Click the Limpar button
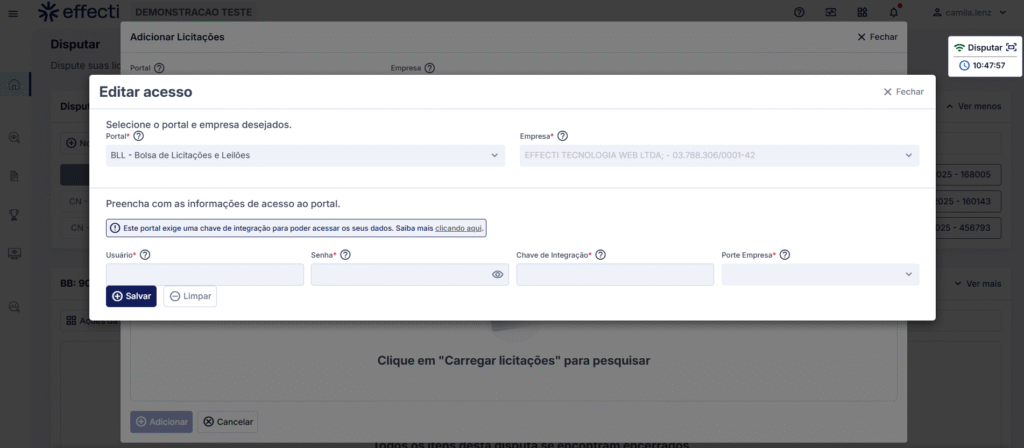The width and height of the screenshot is (1024, 448). pos(190,296)
